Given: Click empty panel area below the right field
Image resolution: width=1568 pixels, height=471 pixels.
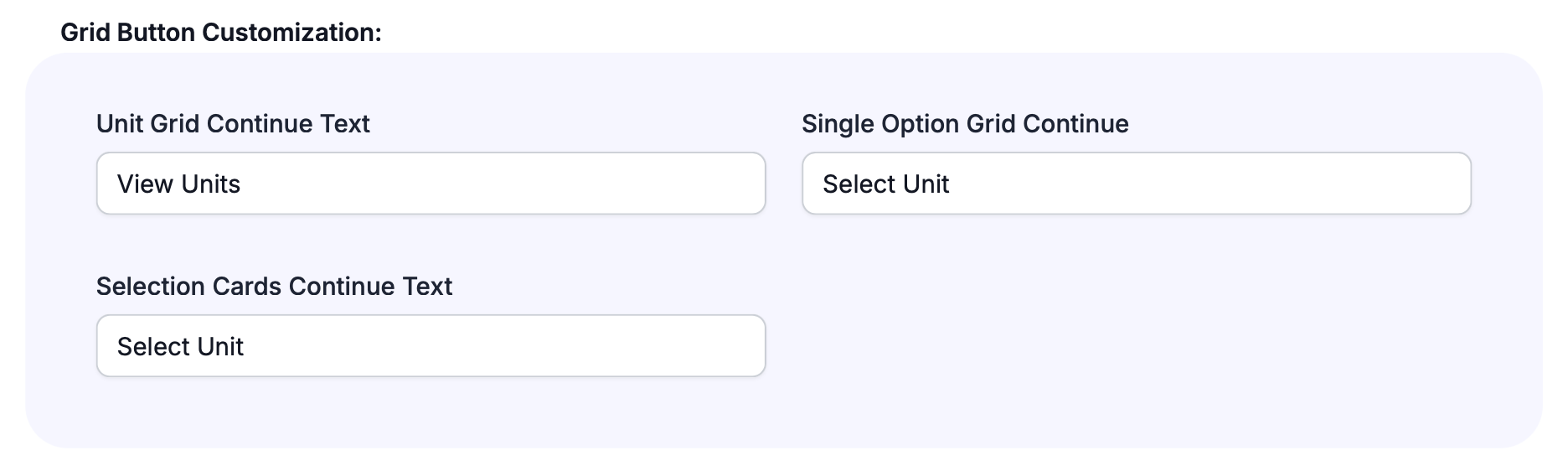Looking at the screenshot, I should tap(1136, 335).
